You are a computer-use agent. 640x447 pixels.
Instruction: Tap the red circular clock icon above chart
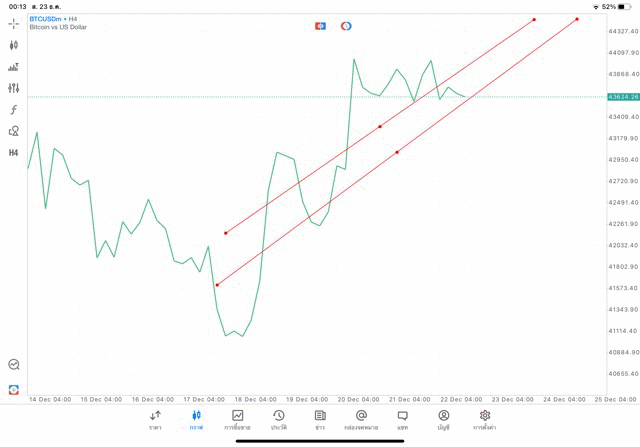346,26
